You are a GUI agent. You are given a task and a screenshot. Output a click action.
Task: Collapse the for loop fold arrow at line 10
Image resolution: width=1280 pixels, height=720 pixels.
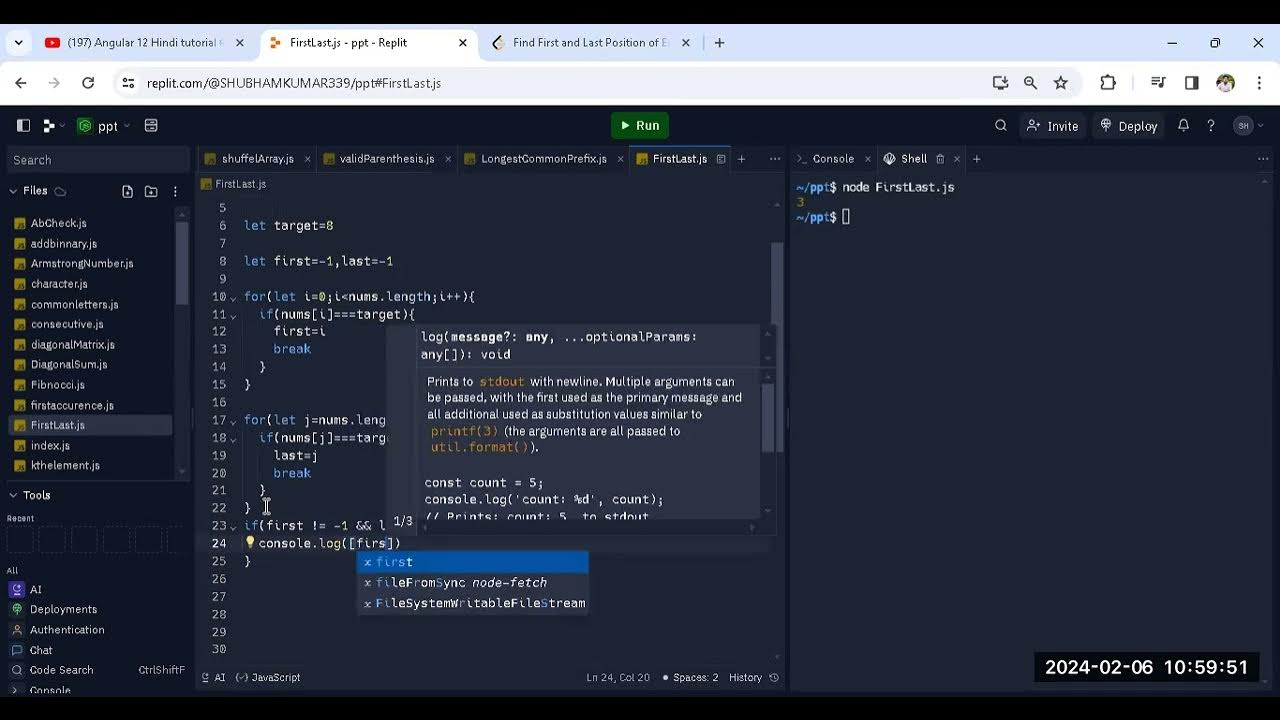coord(233,297)
